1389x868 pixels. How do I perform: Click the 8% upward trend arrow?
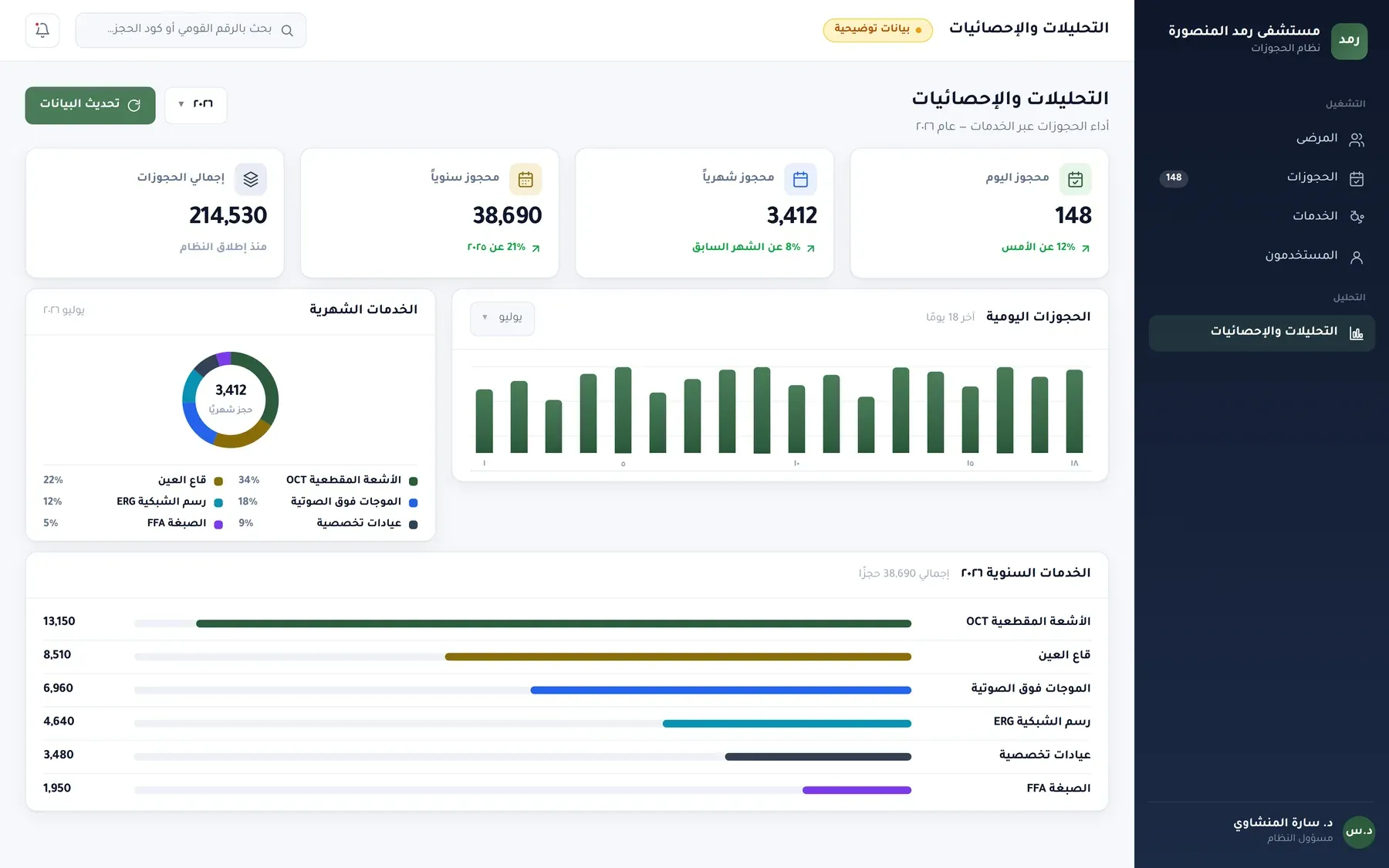pyautogui.click(x=810, y=248)
